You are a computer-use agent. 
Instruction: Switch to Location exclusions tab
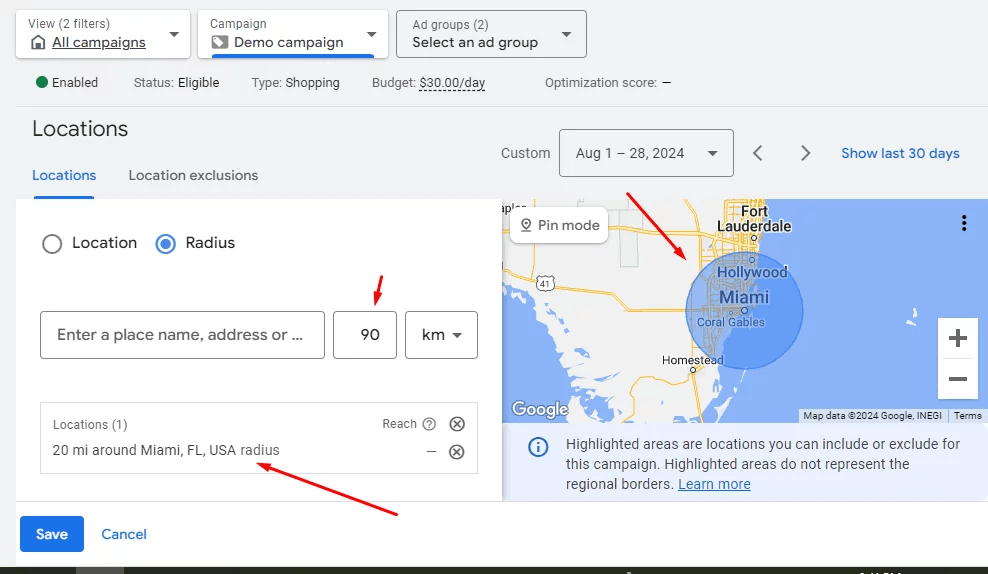193,175
